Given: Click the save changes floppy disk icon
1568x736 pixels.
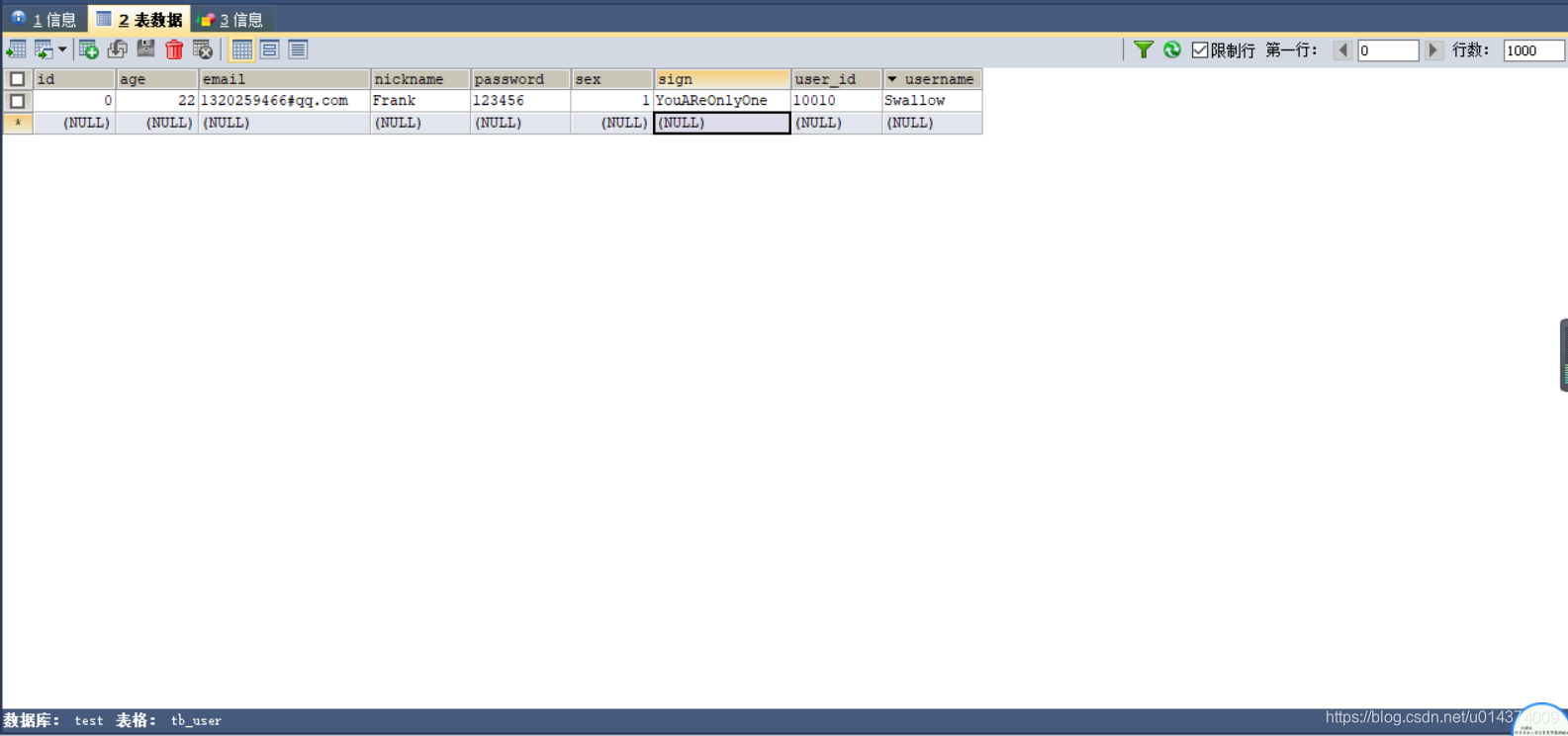Looking at the screenshot, I should tap(145, 49).
